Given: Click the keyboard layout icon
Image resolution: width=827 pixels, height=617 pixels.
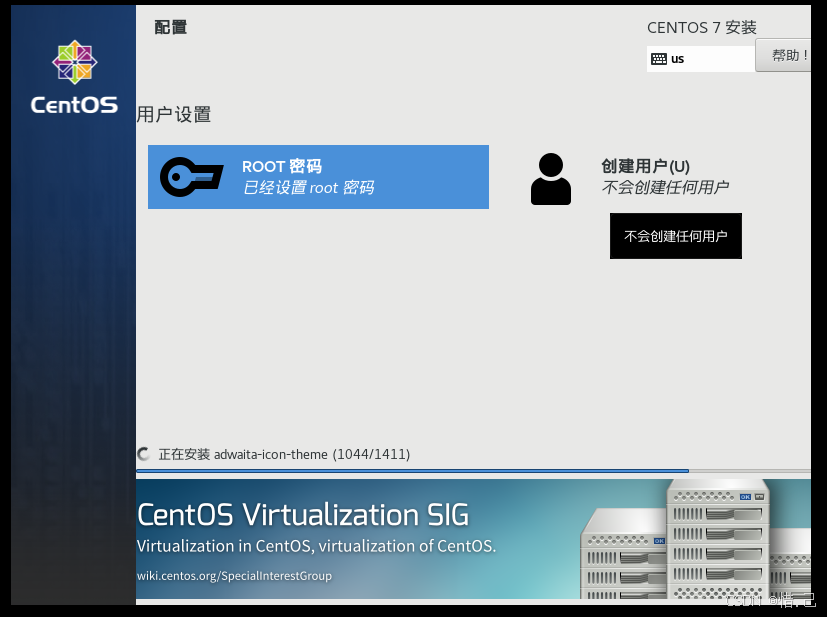Looking at the screenshot, I should click(x=659, y=59).
